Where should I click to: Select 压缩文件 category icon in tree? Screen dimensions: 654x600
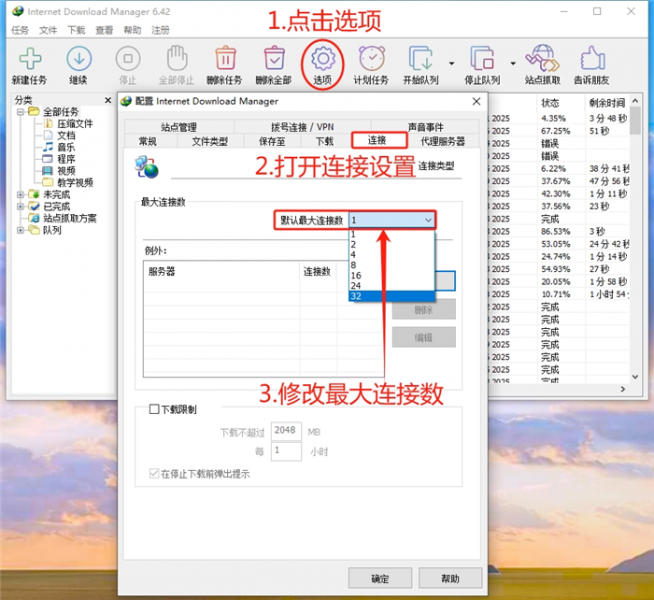click(x=48, y=123)
